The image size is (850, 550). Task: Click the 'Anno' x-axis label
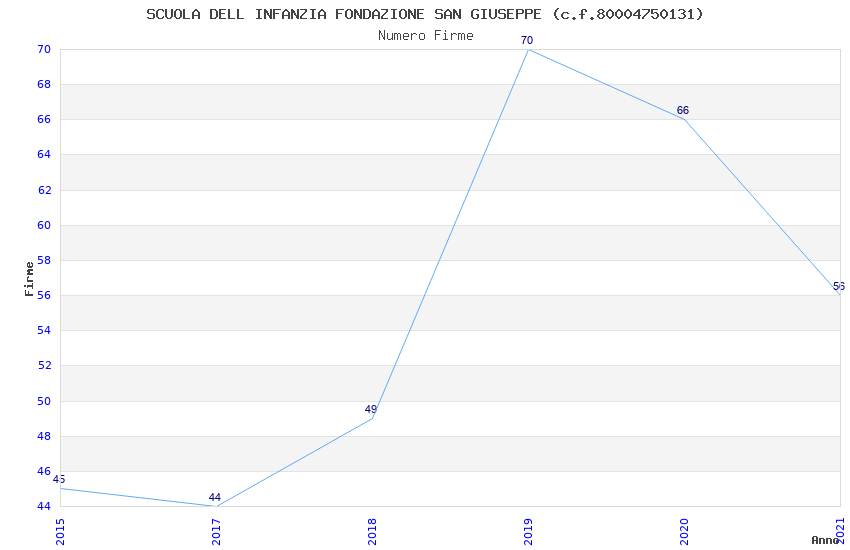pos(825,540)
